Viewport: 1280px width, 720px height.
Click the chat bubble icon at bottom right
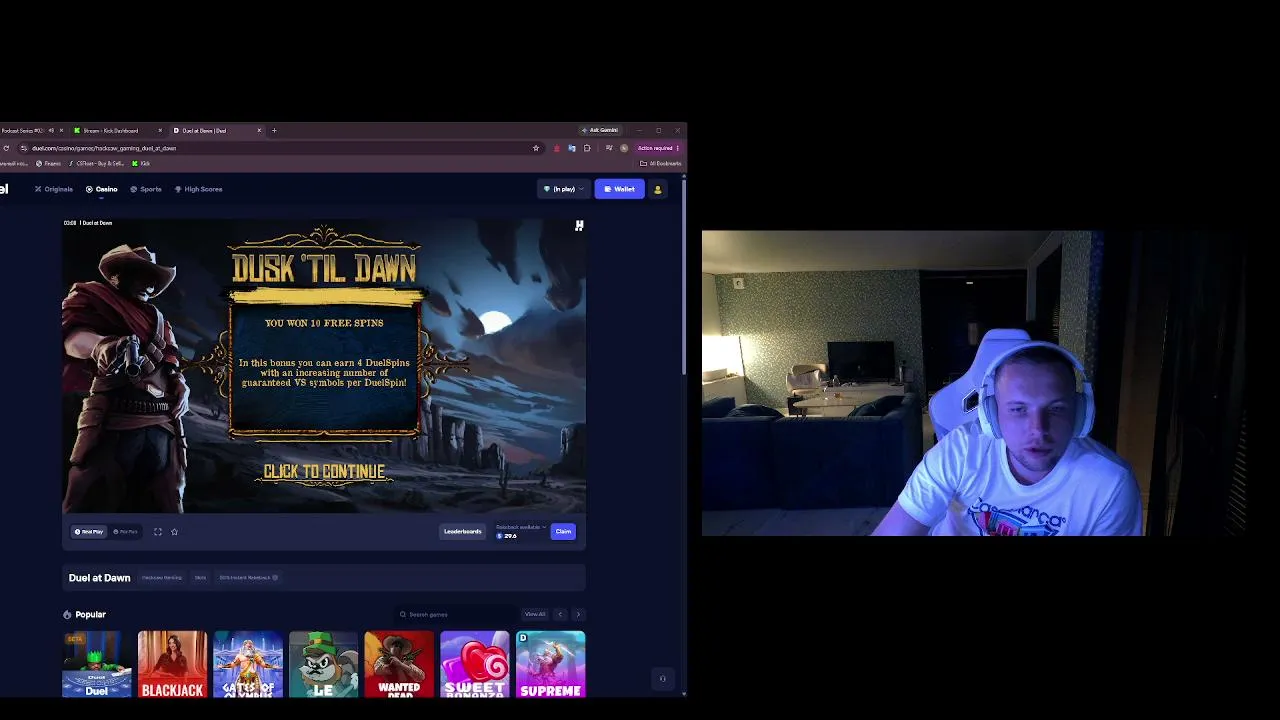coord(662,679)
